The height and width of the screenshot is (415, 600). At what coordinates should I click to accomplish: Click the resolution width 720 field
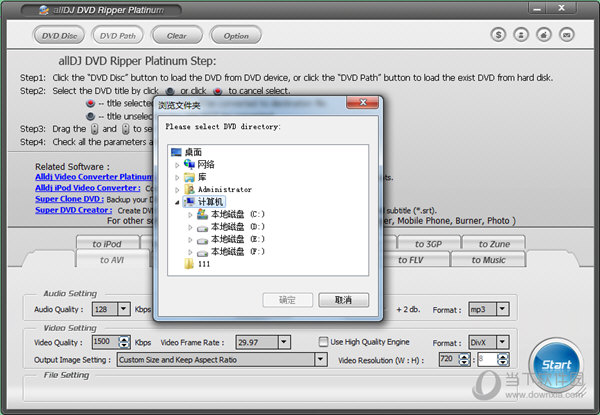point(449,360)
